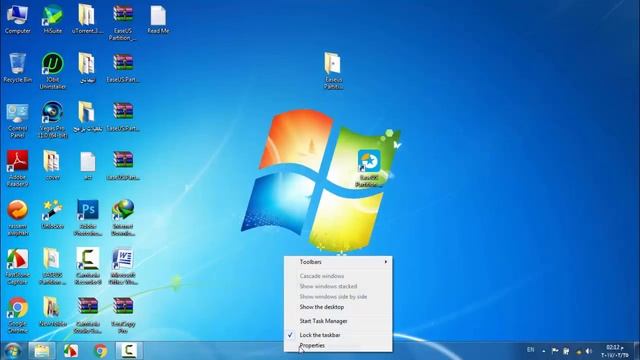The height and width of the screenshot is (360, 640).
Task: Open the HiSuite shortcut
Action: pos(53,19)
